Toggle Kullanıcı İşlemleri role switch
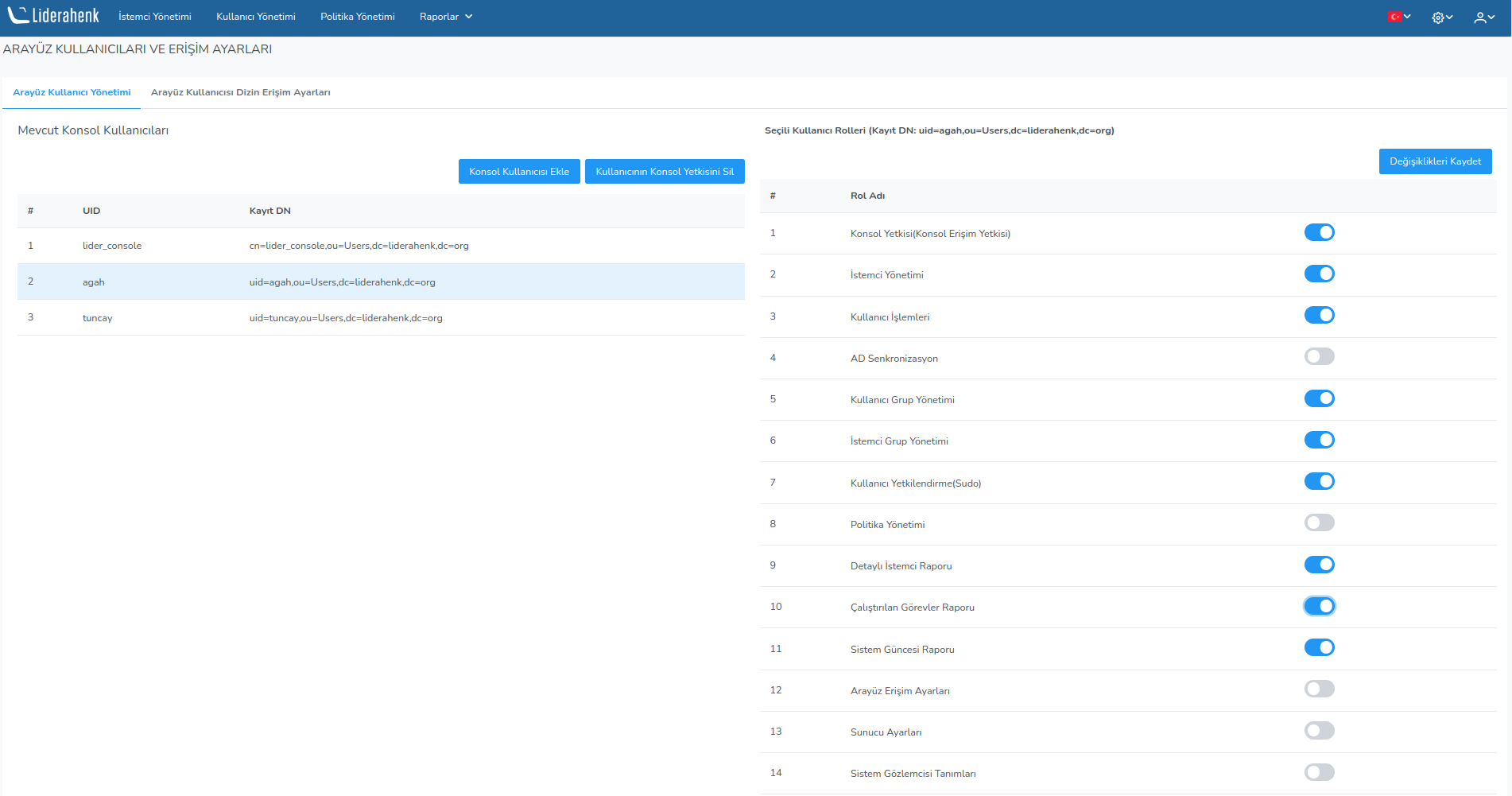Screen dimensions: 1512x796 tap(1320, 315)
